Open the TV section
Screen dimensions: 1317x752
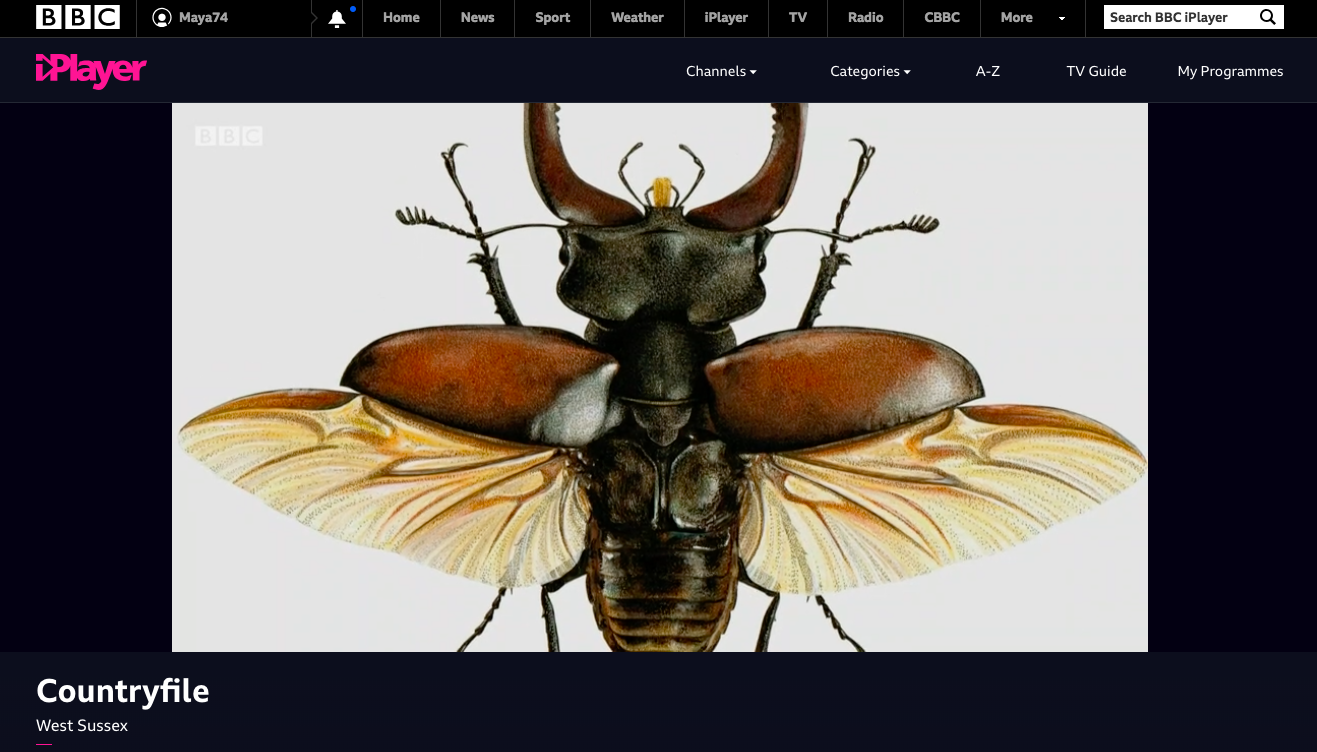pos(797,18)
